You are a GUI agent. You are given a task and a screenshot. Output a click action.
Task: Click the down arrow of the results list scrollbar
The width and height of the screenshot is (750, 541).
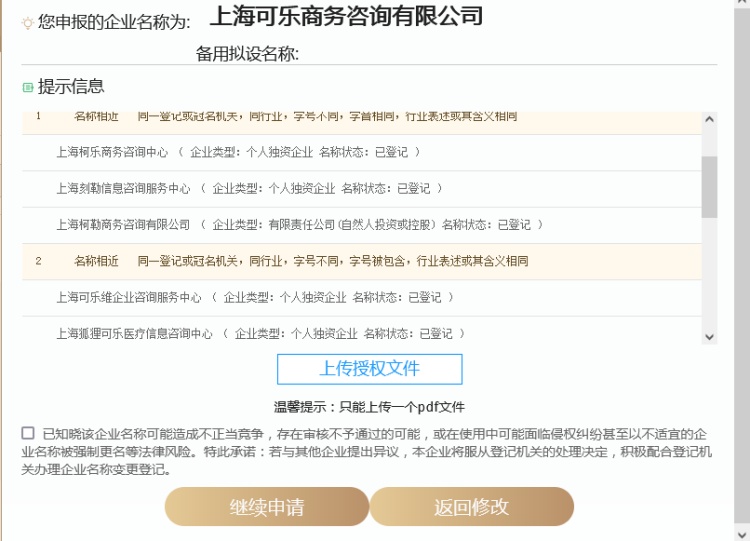[710, 337]
